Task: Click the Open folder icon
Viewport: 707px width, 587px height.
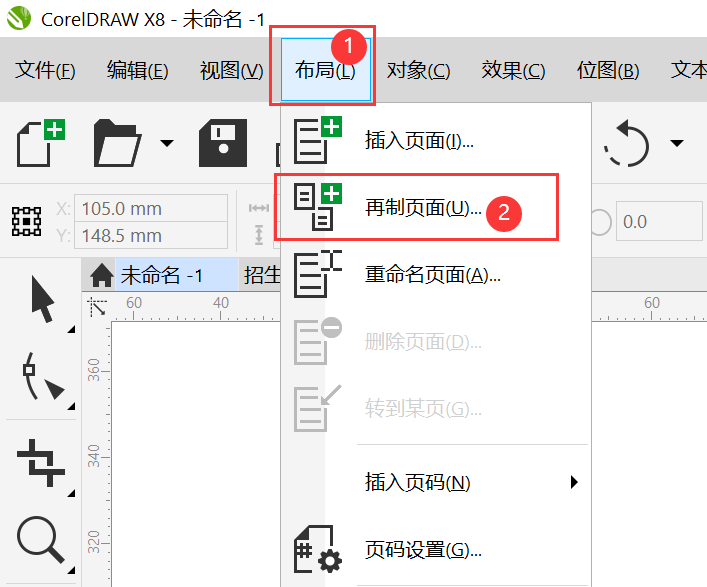Action: tap(117, 143)
